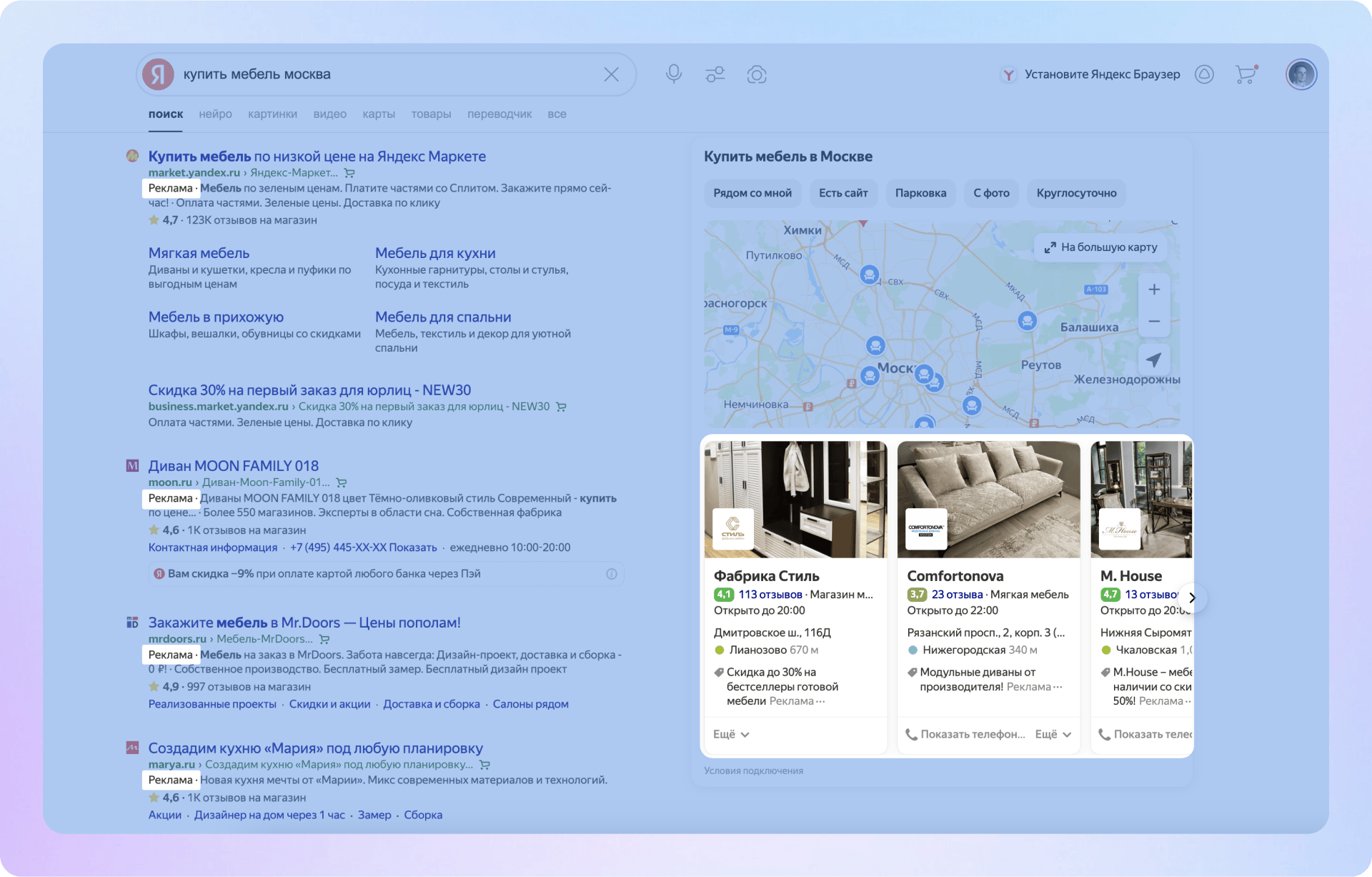Open the Мебель в прихожую sitelink
The height and width of the screenshot is (877, 1372).
pos(216,317)
